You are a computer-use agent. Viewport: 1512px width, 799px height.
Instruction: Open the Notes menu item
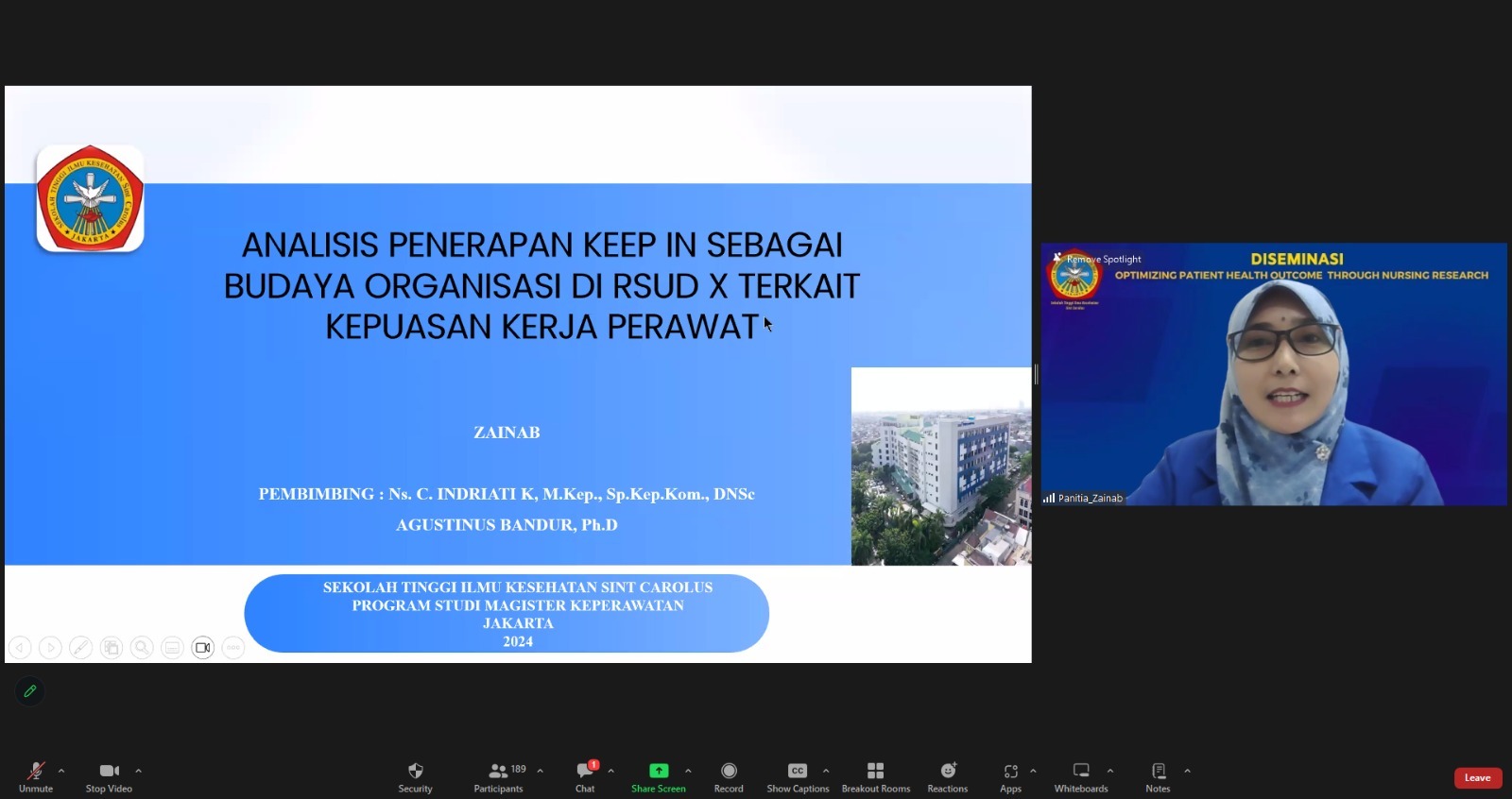point(1158,777)
